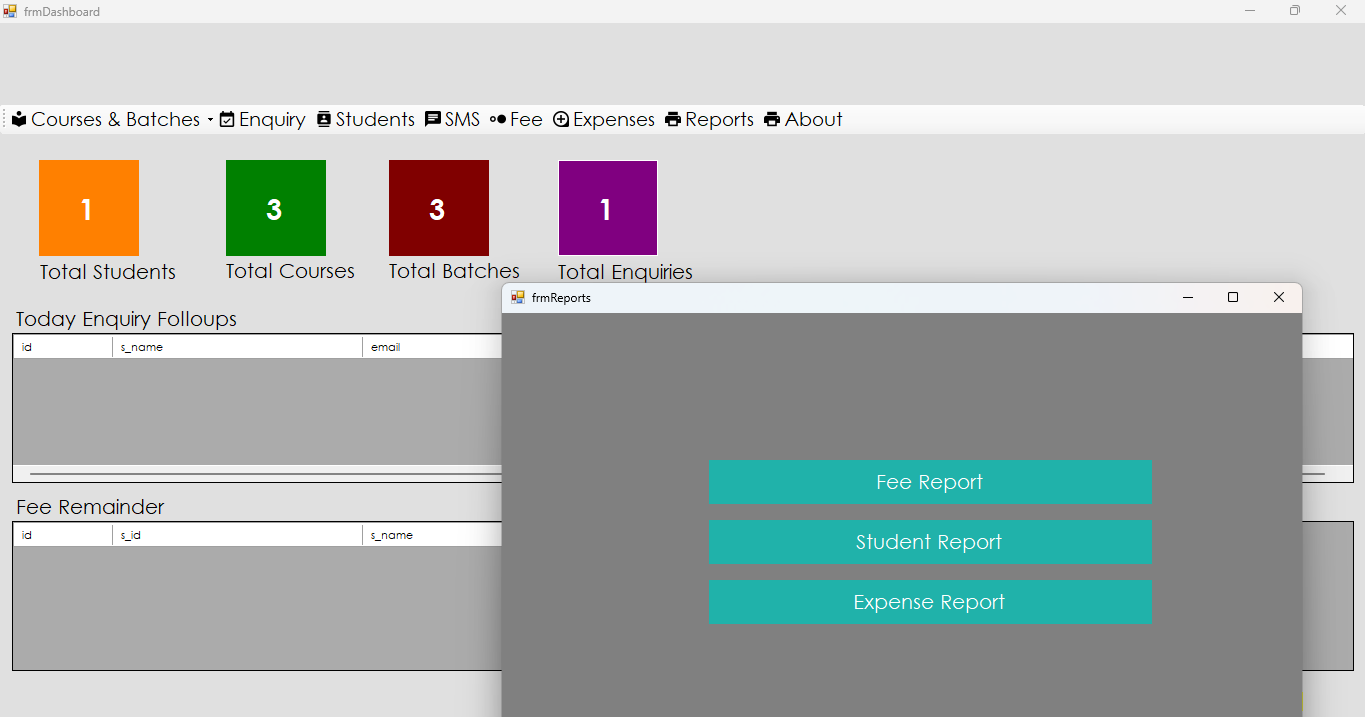Click the Expenses plus-circle icon
This screenshot has height=717, width=1365.
click(x=561, y=119)
